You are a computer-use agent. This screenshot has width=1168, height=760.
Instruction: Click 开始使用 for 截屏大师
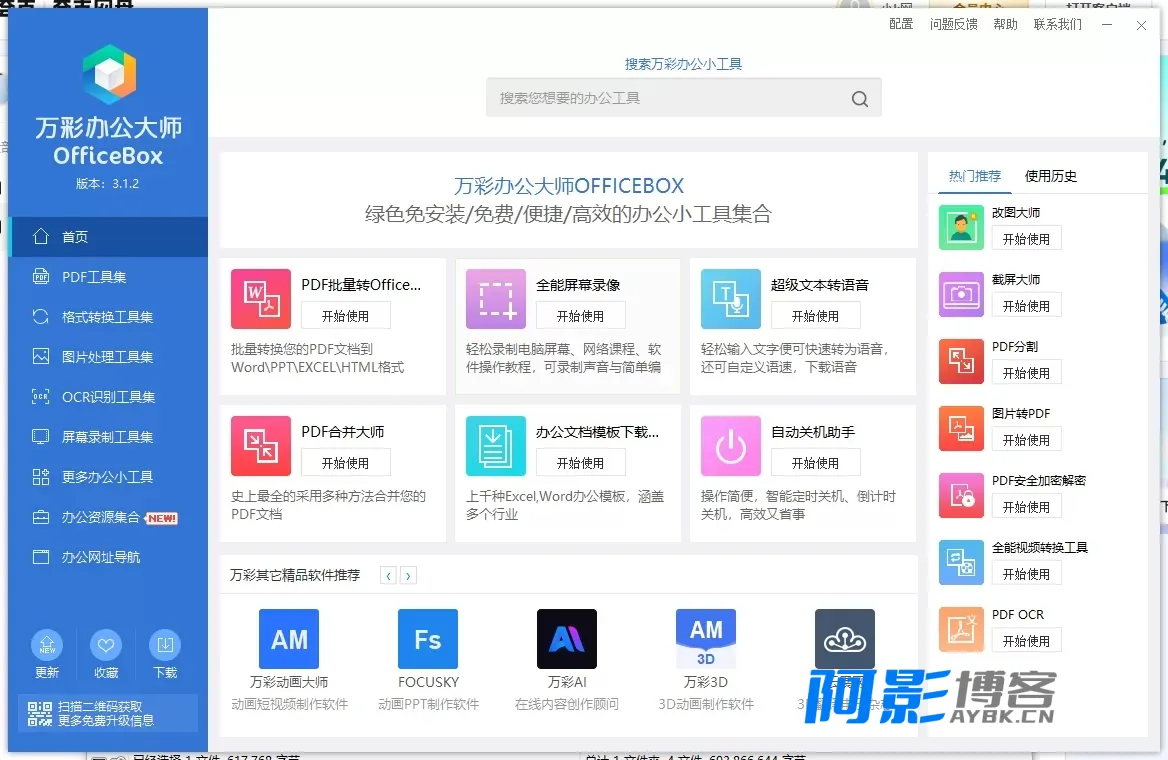[x=1026, y=305]
